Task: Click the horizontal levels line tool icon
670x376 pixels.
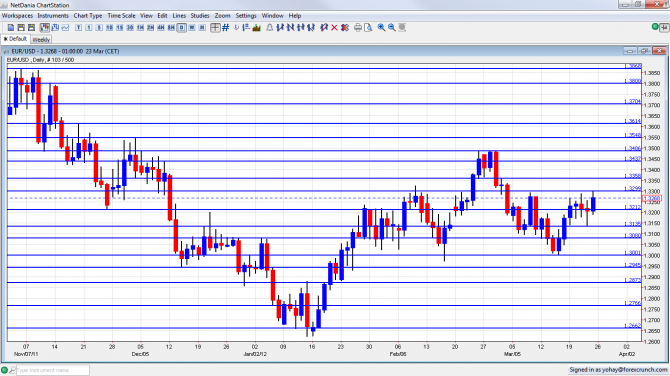Action: pos(246,27)
